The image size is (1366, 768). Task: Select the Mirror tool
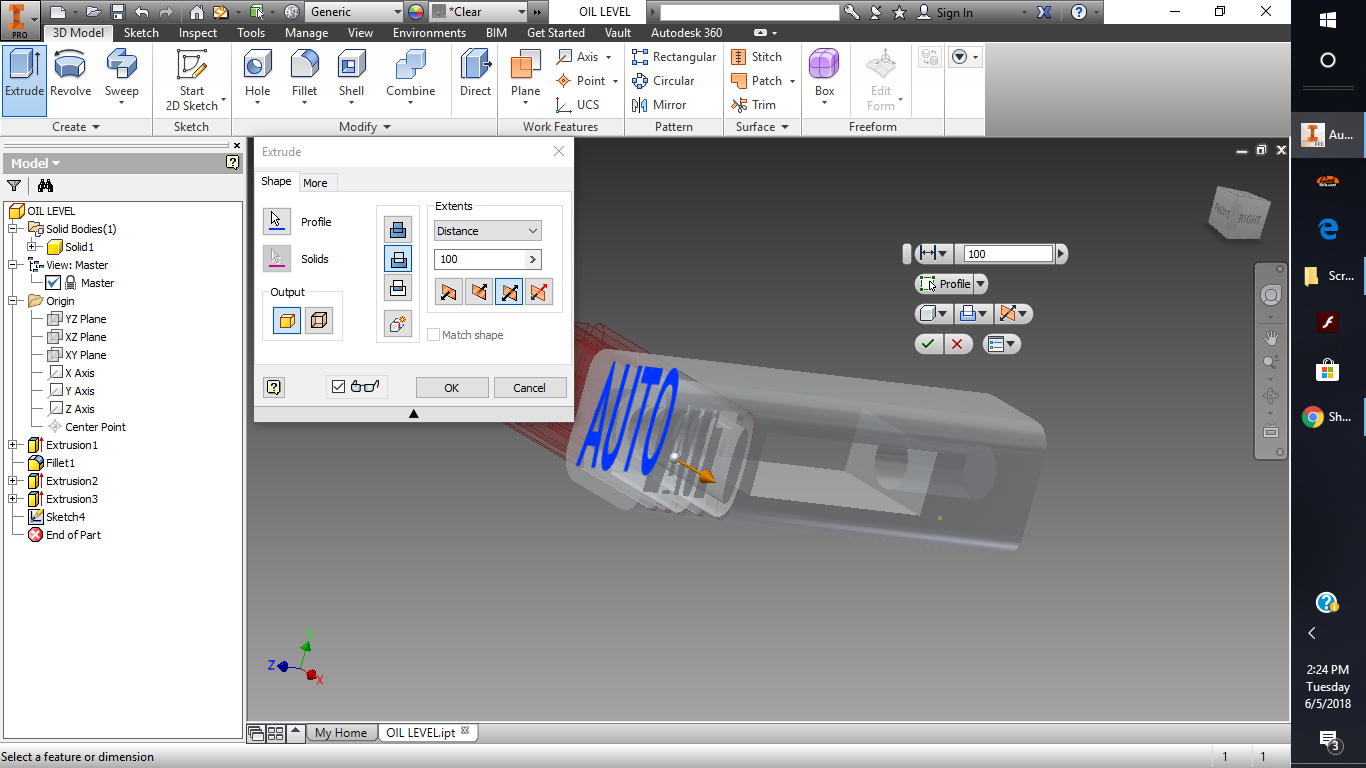(x=659, y=105)
